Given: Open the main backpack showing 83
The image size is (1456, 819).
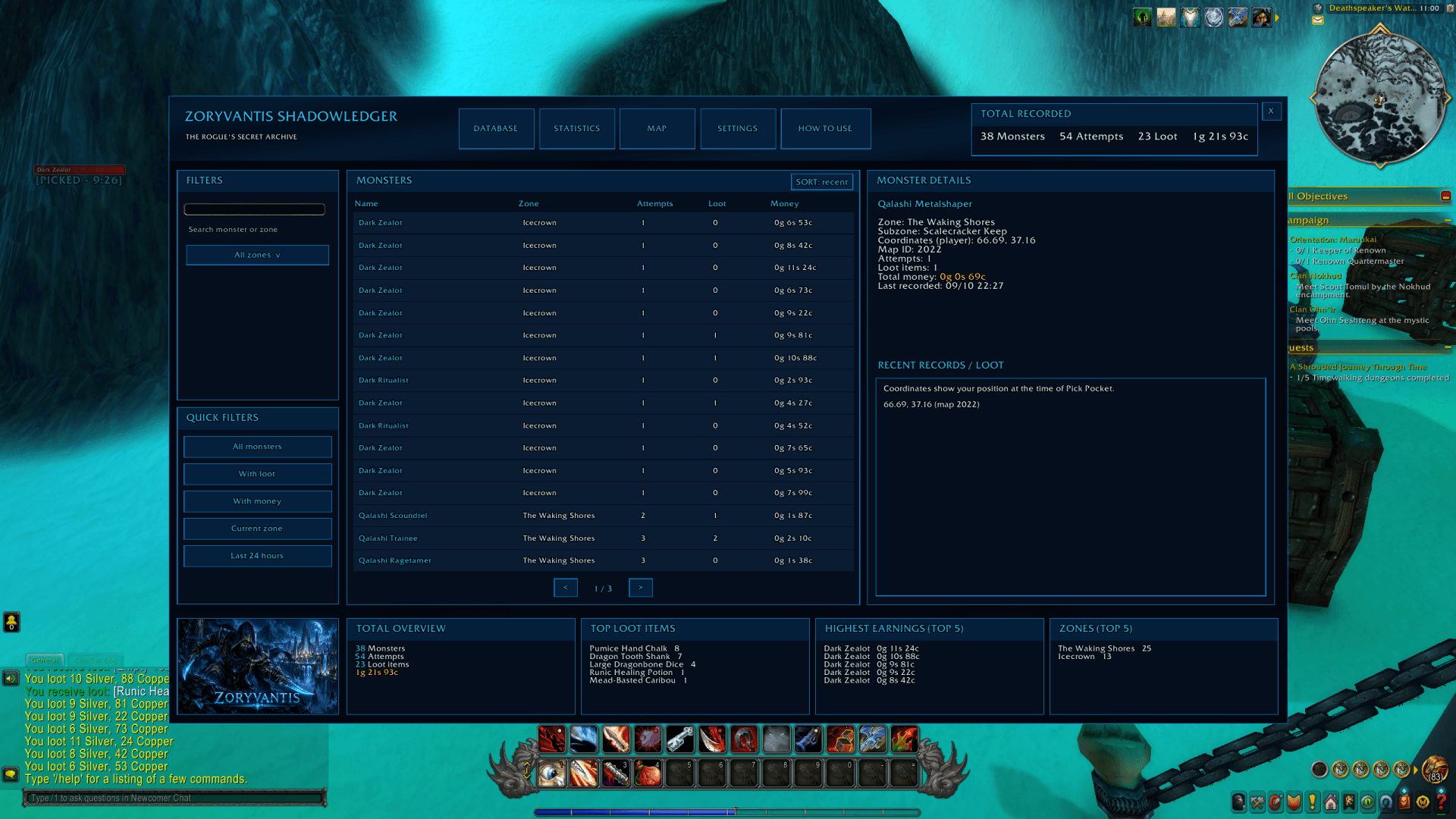Looking at the screenshot, I should point(1435,769).
